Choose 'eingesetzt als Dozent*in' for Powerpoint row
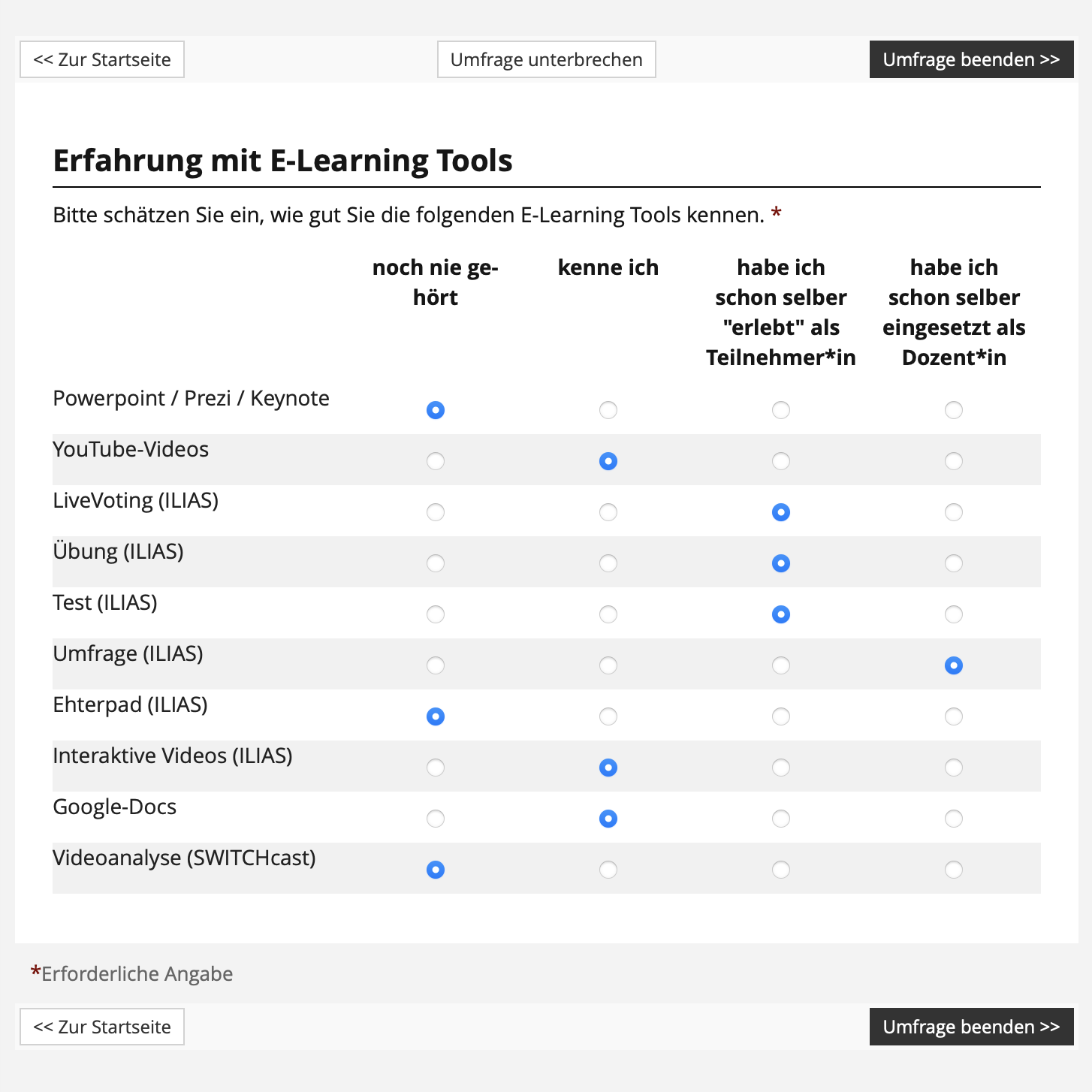1092x1092 pixels. click(x=954, y=410)
